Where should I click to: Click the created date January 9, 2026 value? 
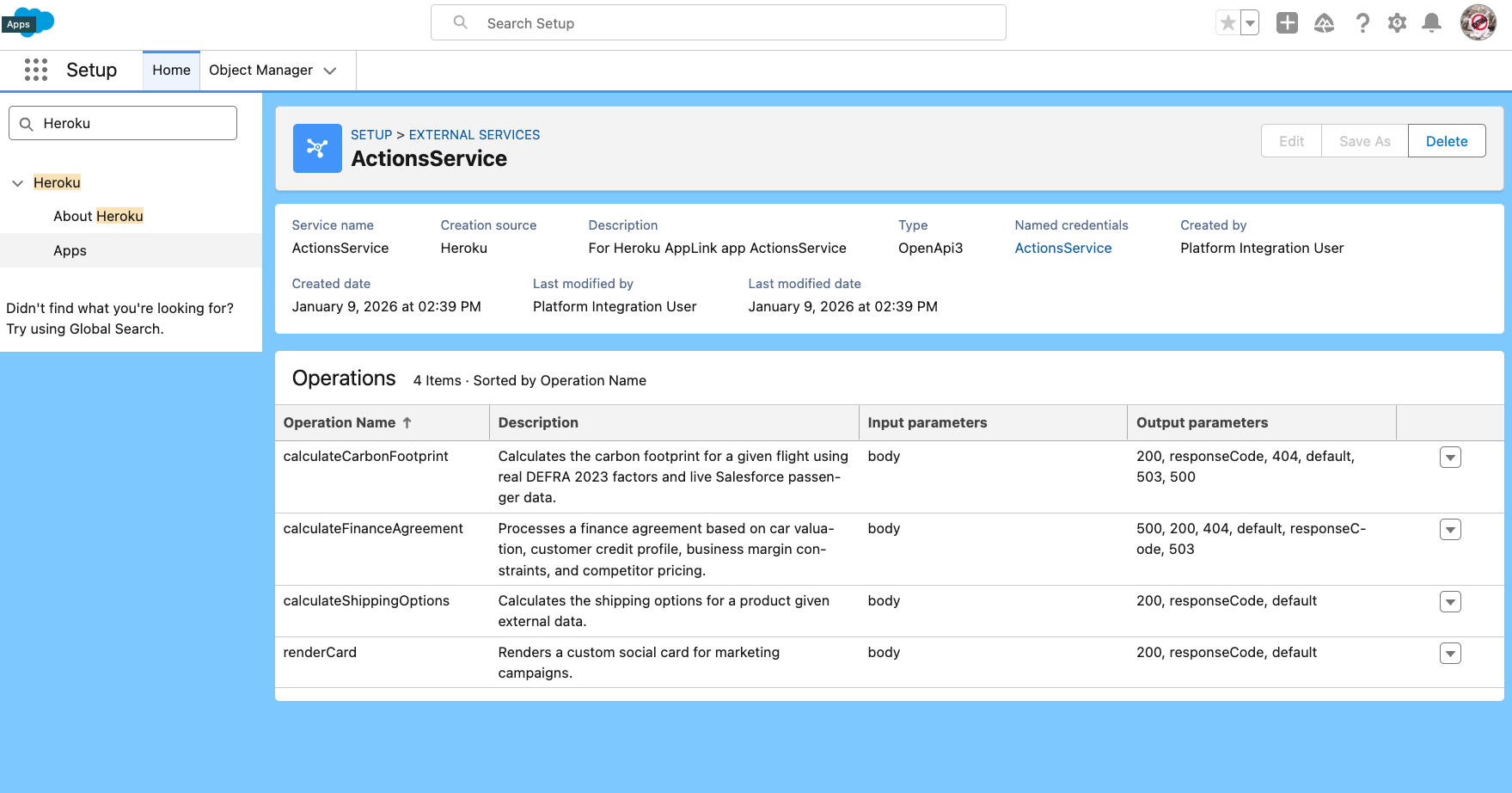coord(386,306)
